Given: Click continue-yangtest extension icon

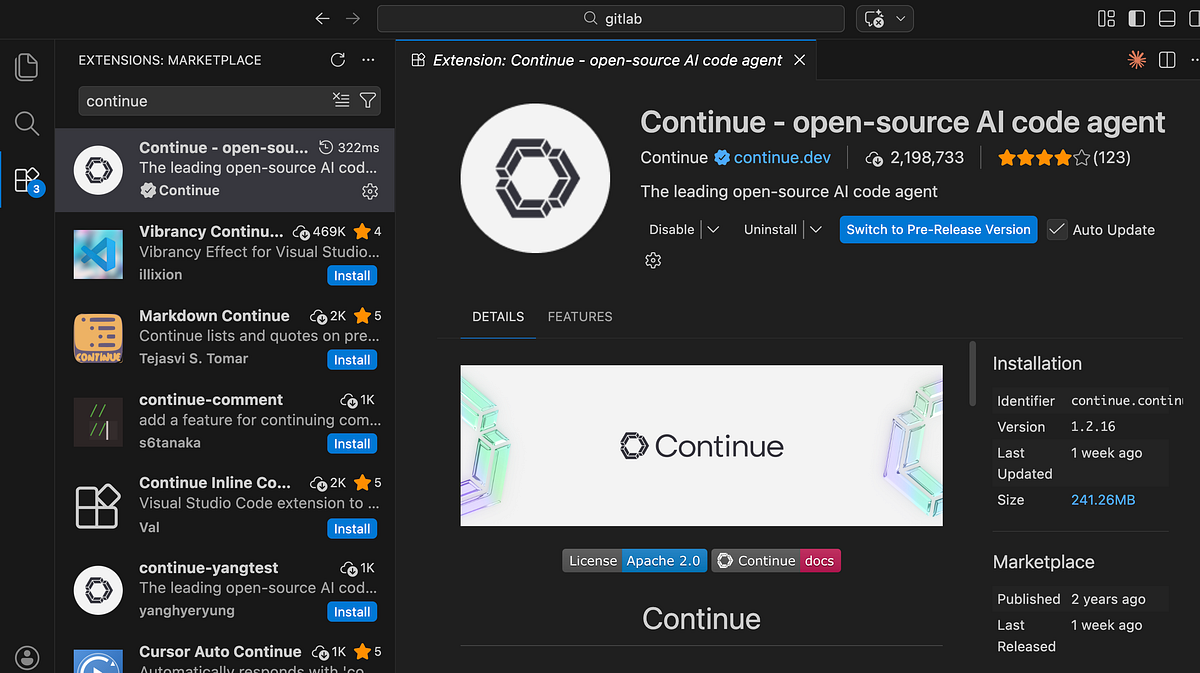Looking at the screenshot, I should coord(98,590).
